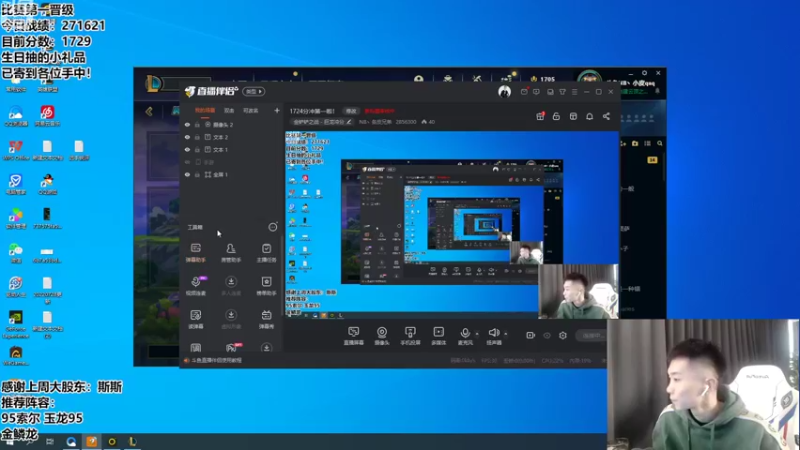Start streaming with the rounded bottom-right button

pos(593,335)
